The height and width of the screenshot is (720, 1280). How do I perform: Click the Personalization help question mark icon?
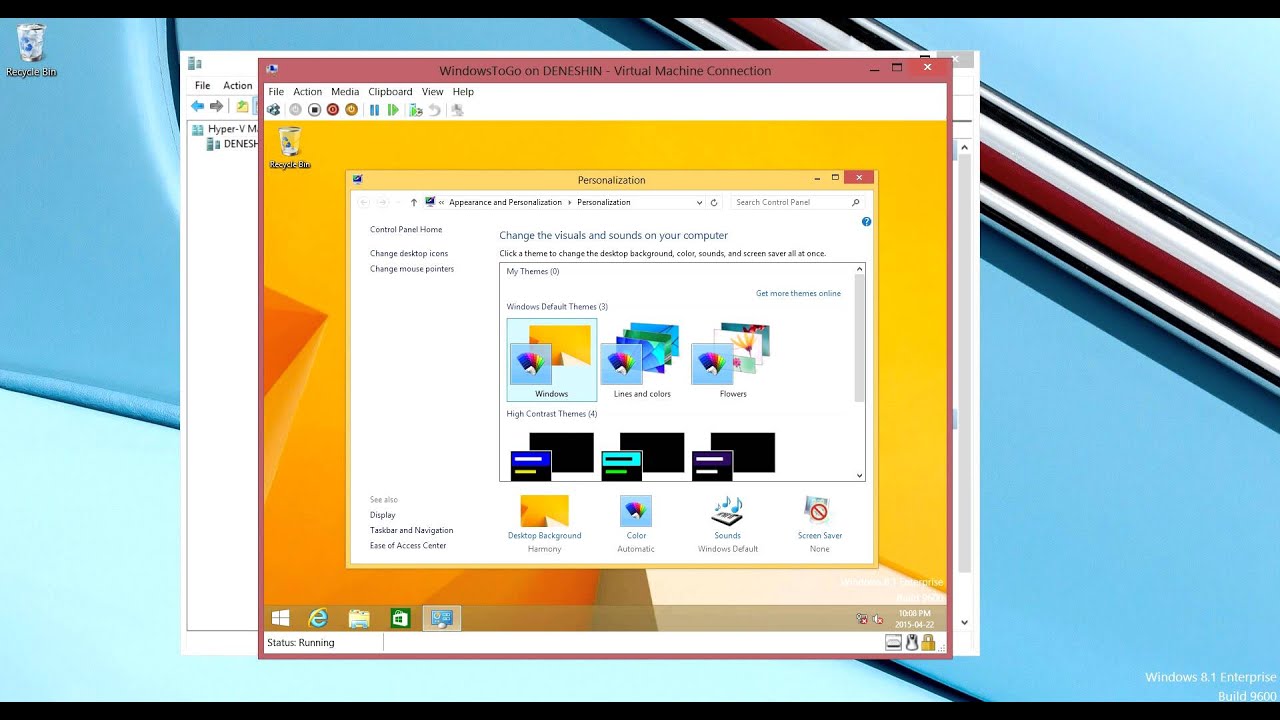[x=866, y=222]
